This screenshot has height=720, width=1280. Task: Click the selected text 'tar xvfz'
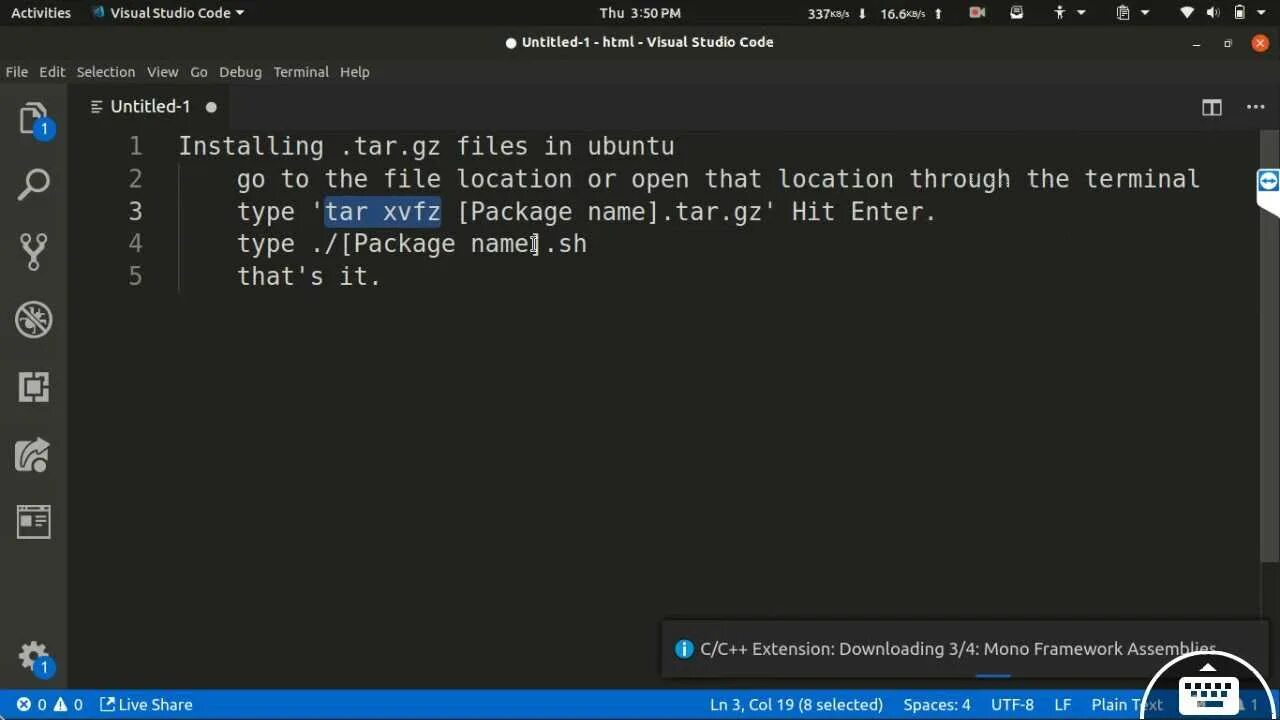[383, 212]
